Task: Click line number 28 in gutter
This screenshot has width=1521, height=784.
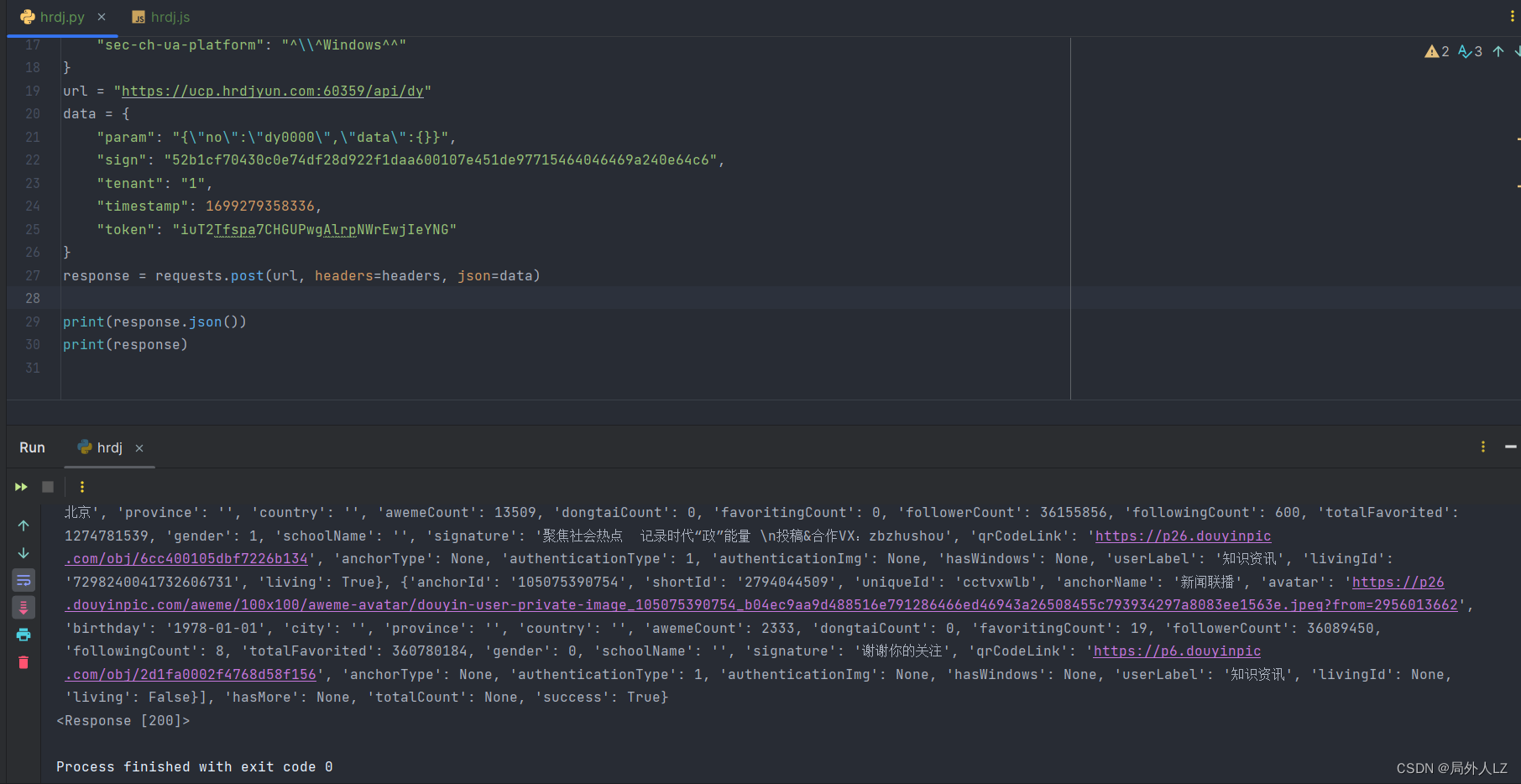Action: coord(33,298)
